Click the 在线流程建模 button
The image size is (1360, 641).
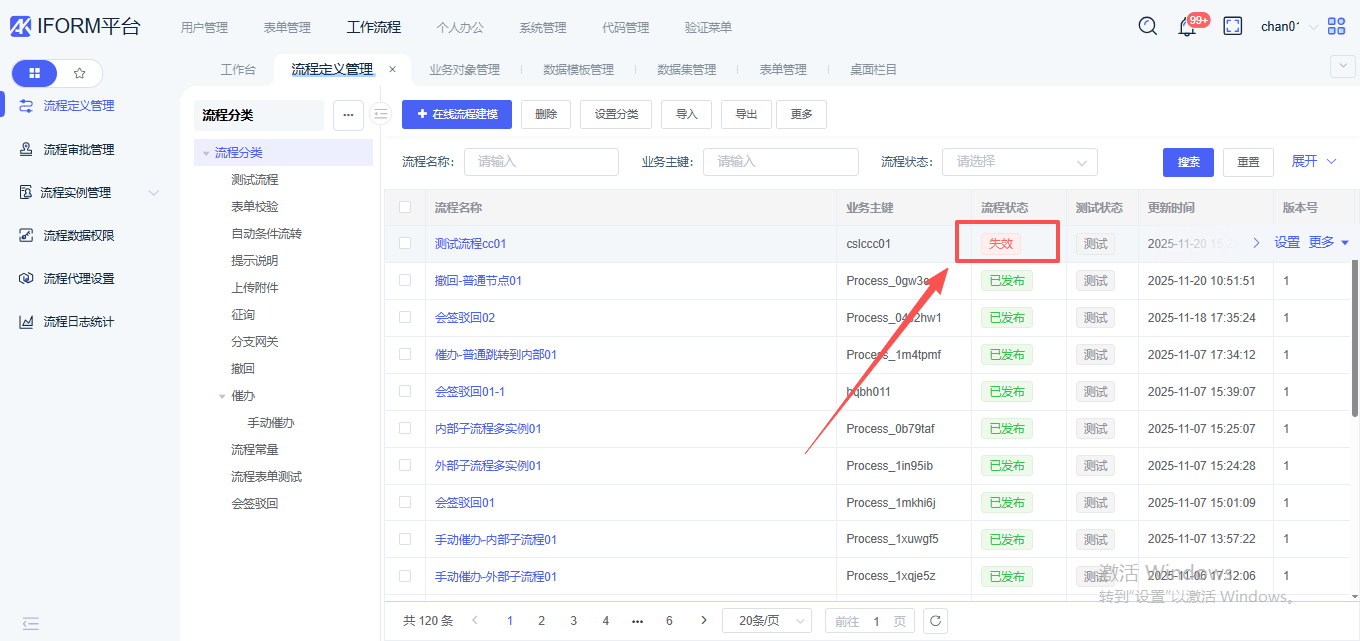pos(457,114)
